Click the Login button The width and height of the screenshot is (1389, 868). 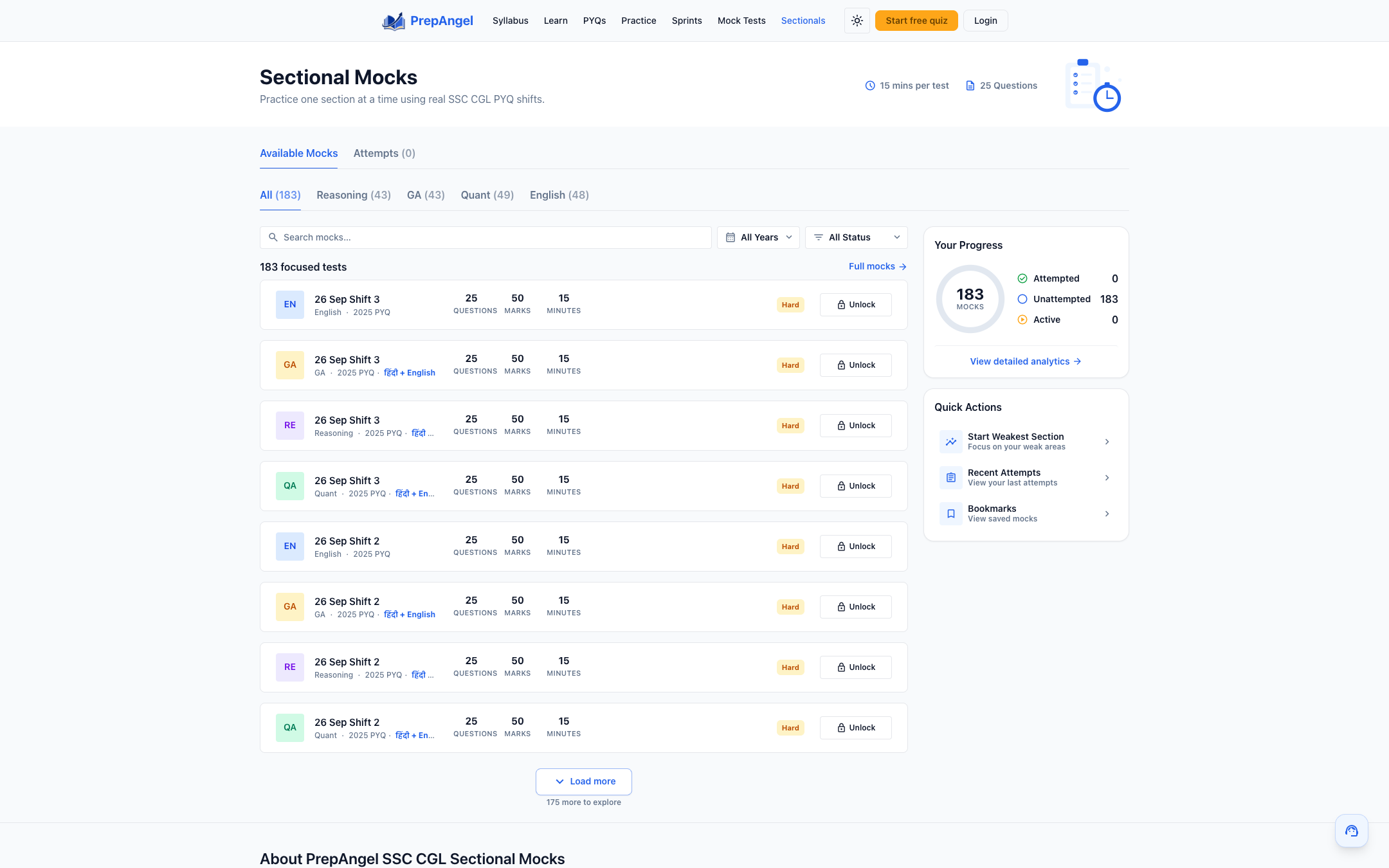[985, 21]
